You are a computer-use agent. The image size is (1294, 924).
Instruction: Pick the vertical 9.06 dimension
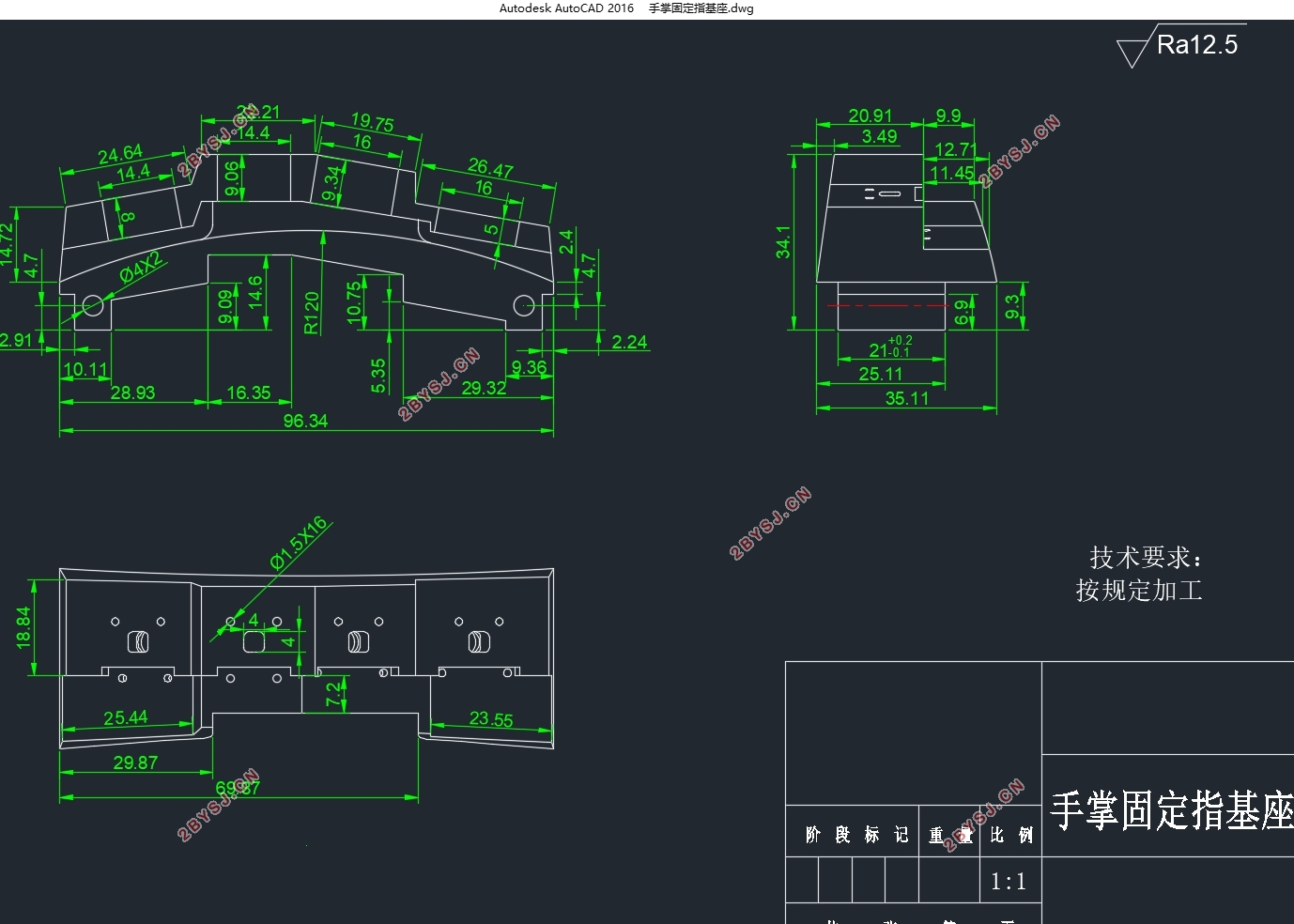click(x=232, y=178)
